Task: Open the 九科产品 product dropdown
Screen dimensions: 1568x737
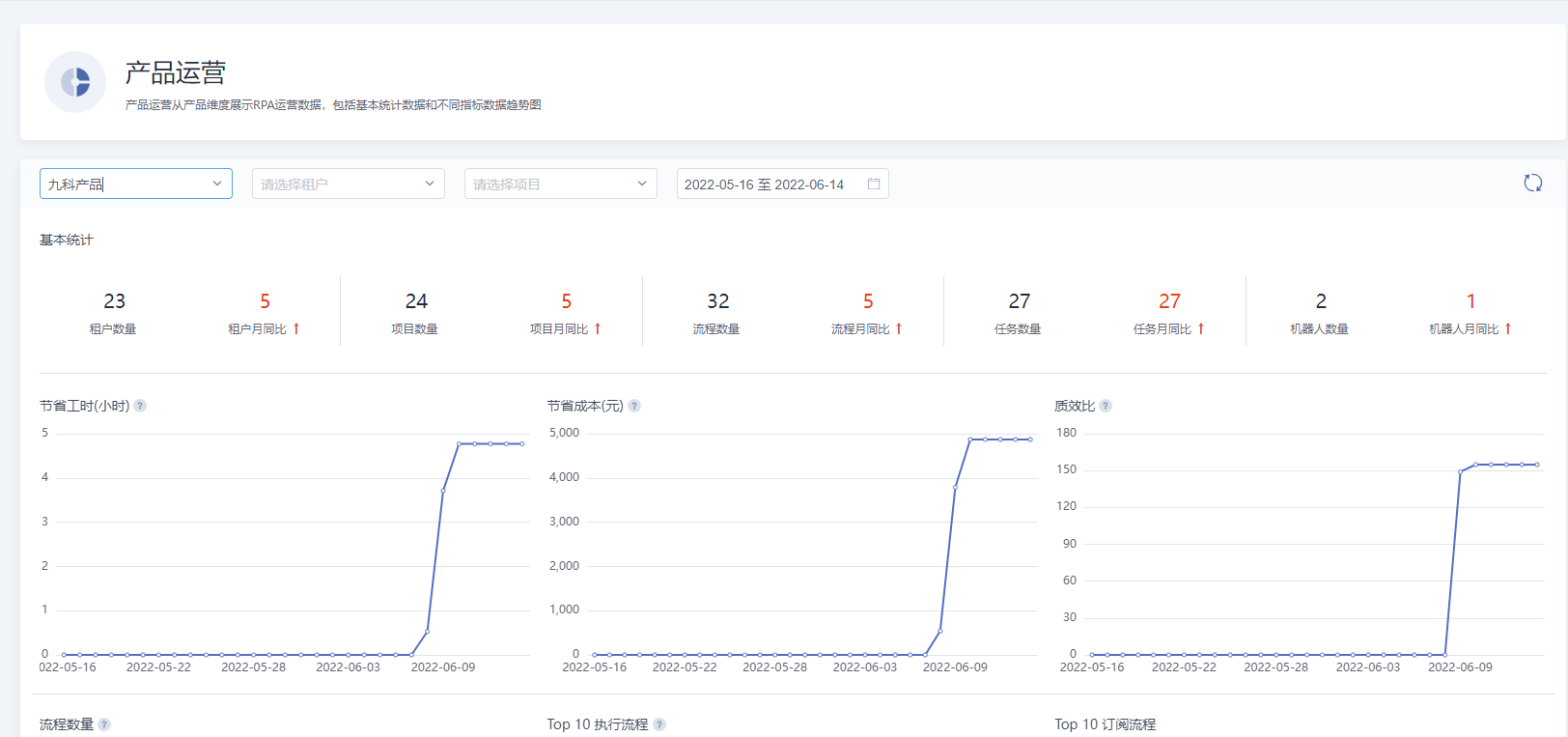Action: tap(136, 184)
